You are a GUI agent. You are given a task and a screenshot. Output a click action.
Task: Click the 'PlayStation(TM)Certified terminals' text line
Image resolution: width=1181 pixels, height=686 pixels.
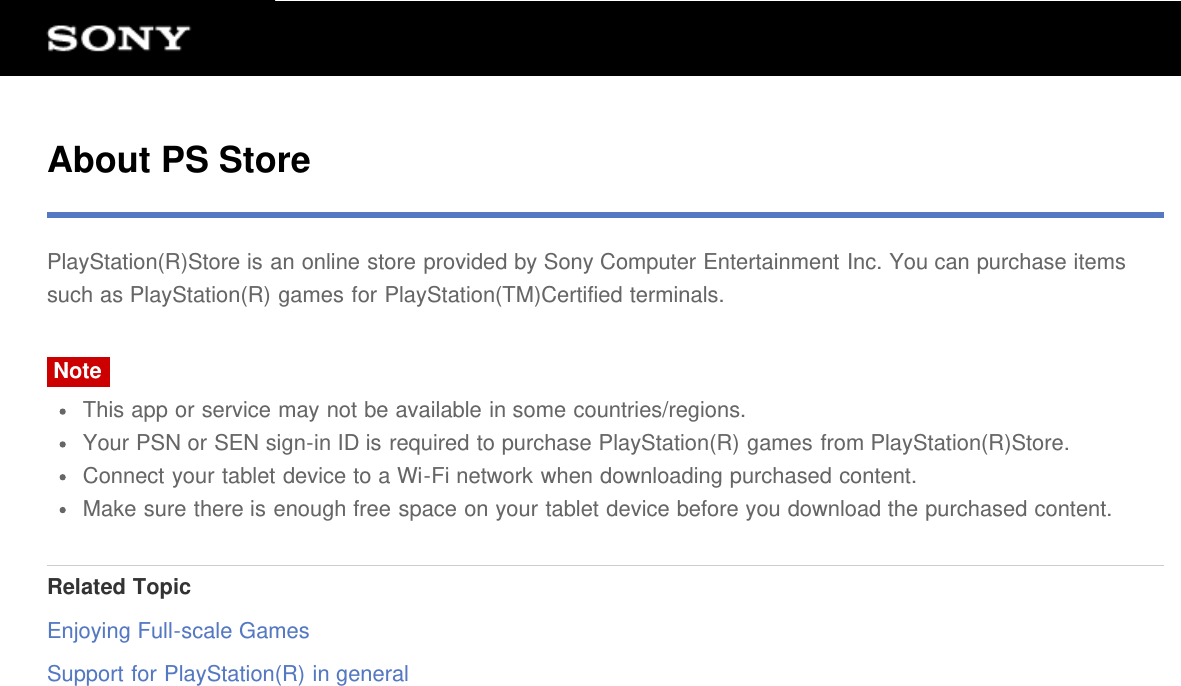[552, 295]
